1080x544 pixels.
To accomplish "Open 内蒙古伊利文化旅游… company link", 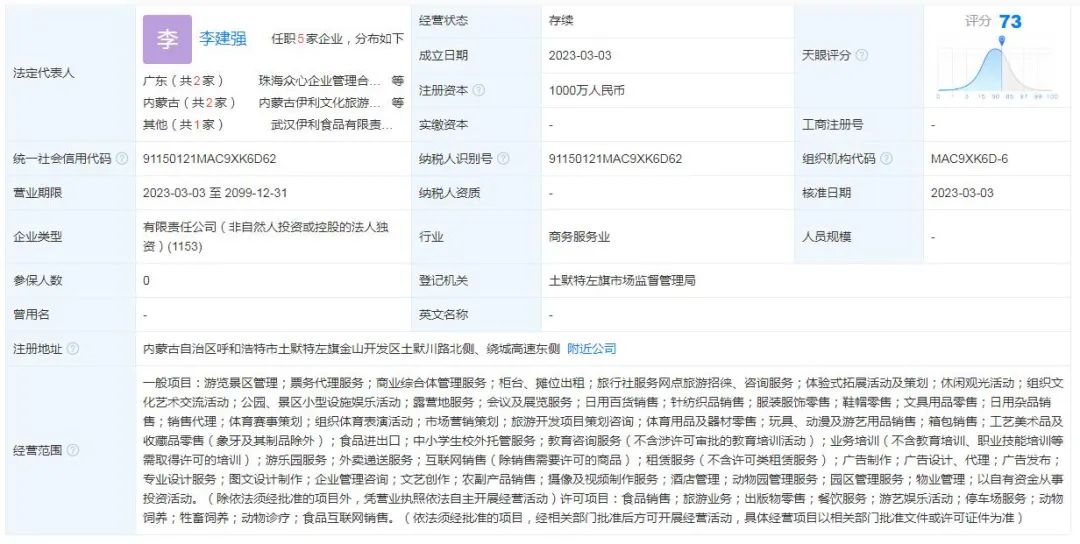I will click(x=320, y=103).
